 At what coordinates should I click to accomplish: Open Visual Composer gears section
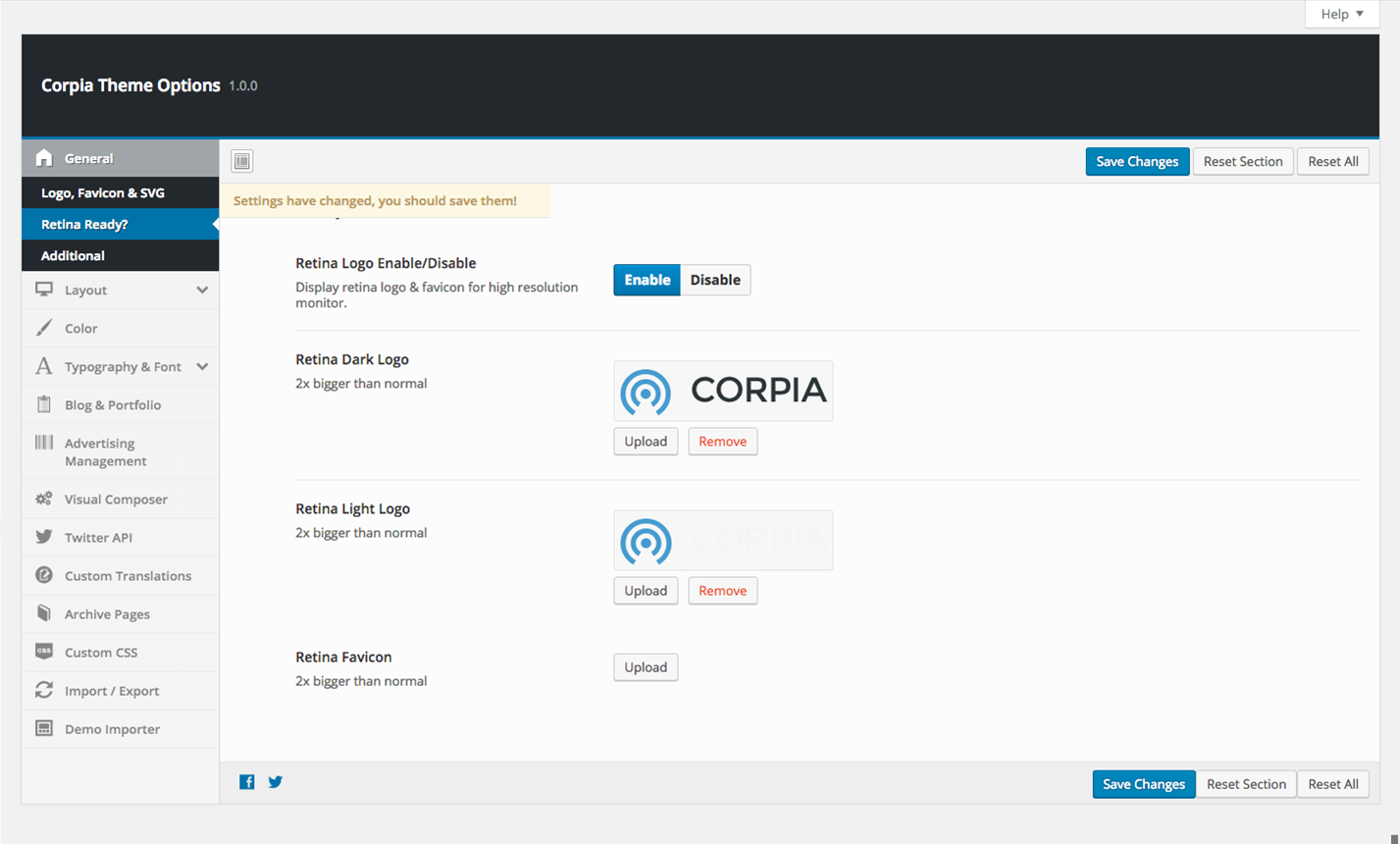[x=116, y=500]
